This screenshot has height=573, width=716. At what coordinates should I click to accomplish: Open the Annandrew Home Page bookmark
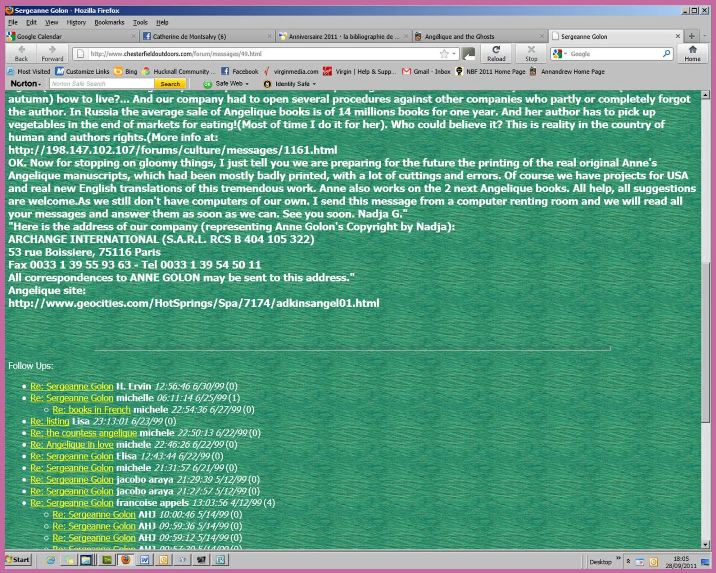point(567,72)
